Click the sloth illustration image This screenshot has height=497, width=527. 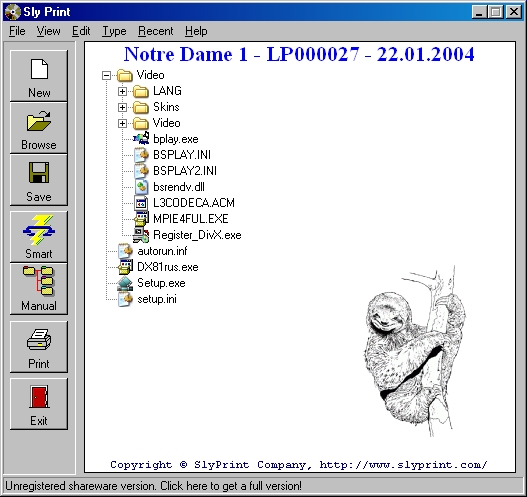[415, 351]
